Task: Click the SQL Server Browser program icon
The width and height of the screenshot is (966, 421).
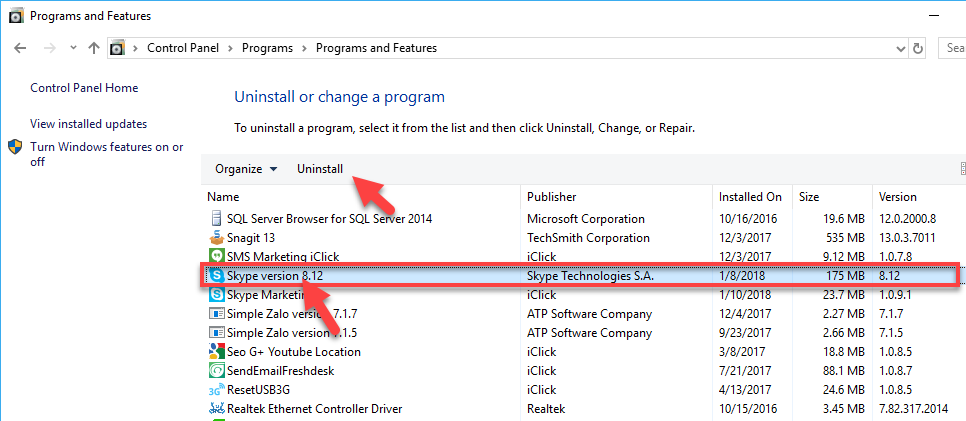Action: click(216, 218)
